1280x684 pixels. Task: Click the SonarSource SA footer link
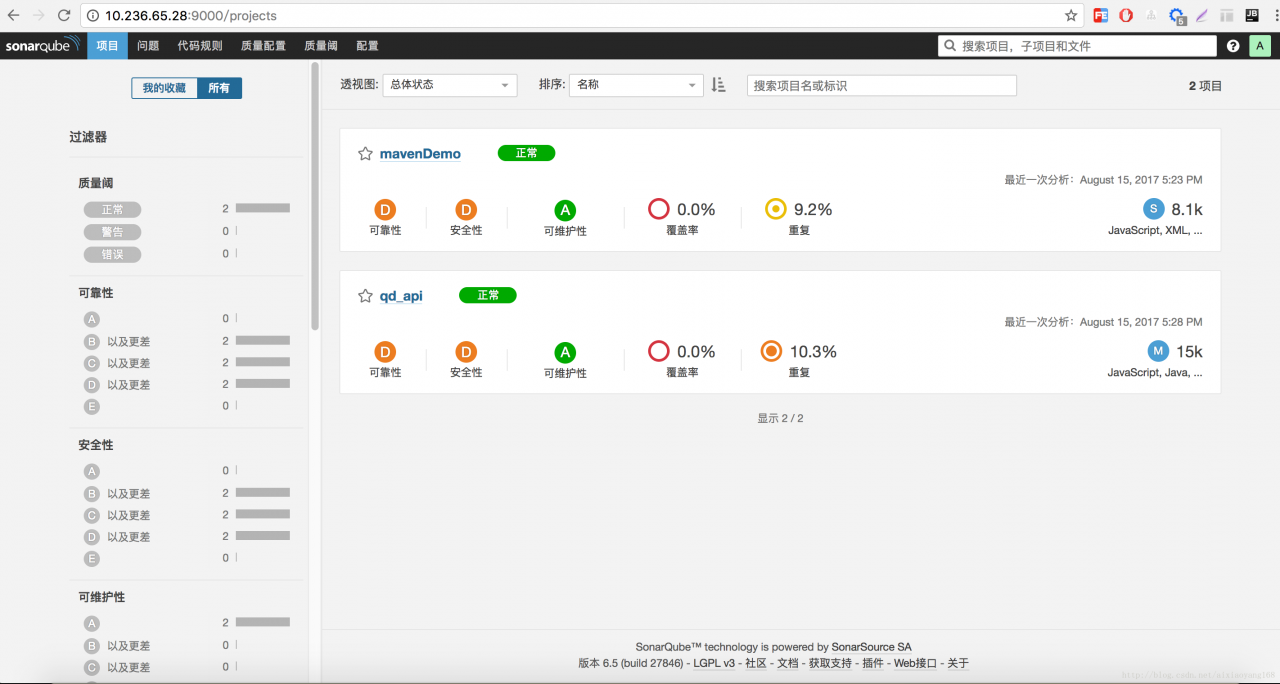871,647
